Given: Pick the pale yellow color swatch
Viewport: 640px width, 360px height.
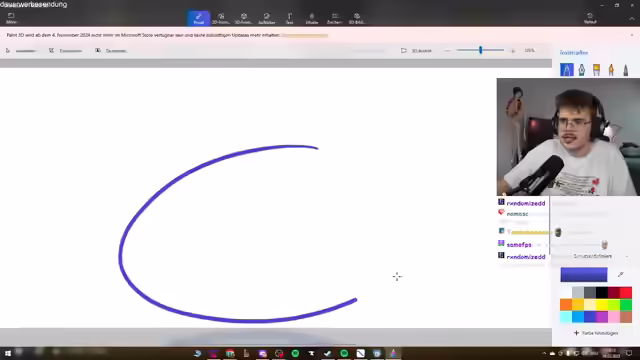Looking at the screenshot, I should click(590, 304).
